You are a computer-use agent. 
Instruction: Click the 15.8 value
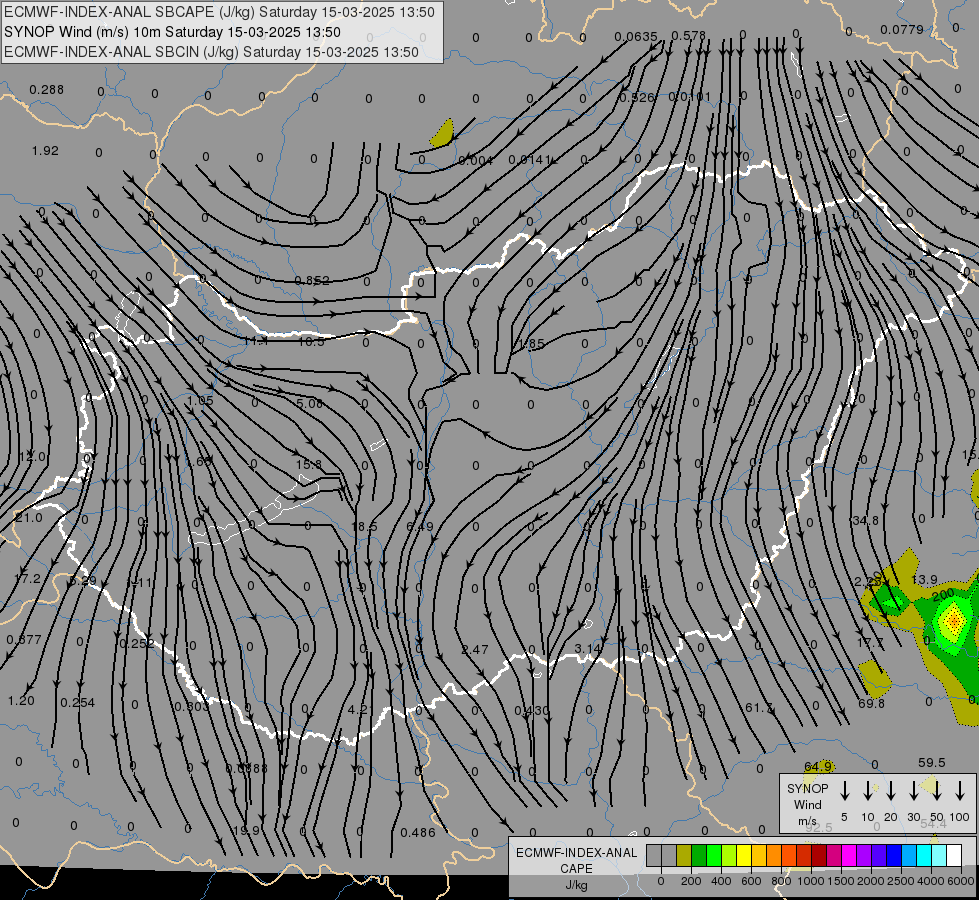point(308,465)
